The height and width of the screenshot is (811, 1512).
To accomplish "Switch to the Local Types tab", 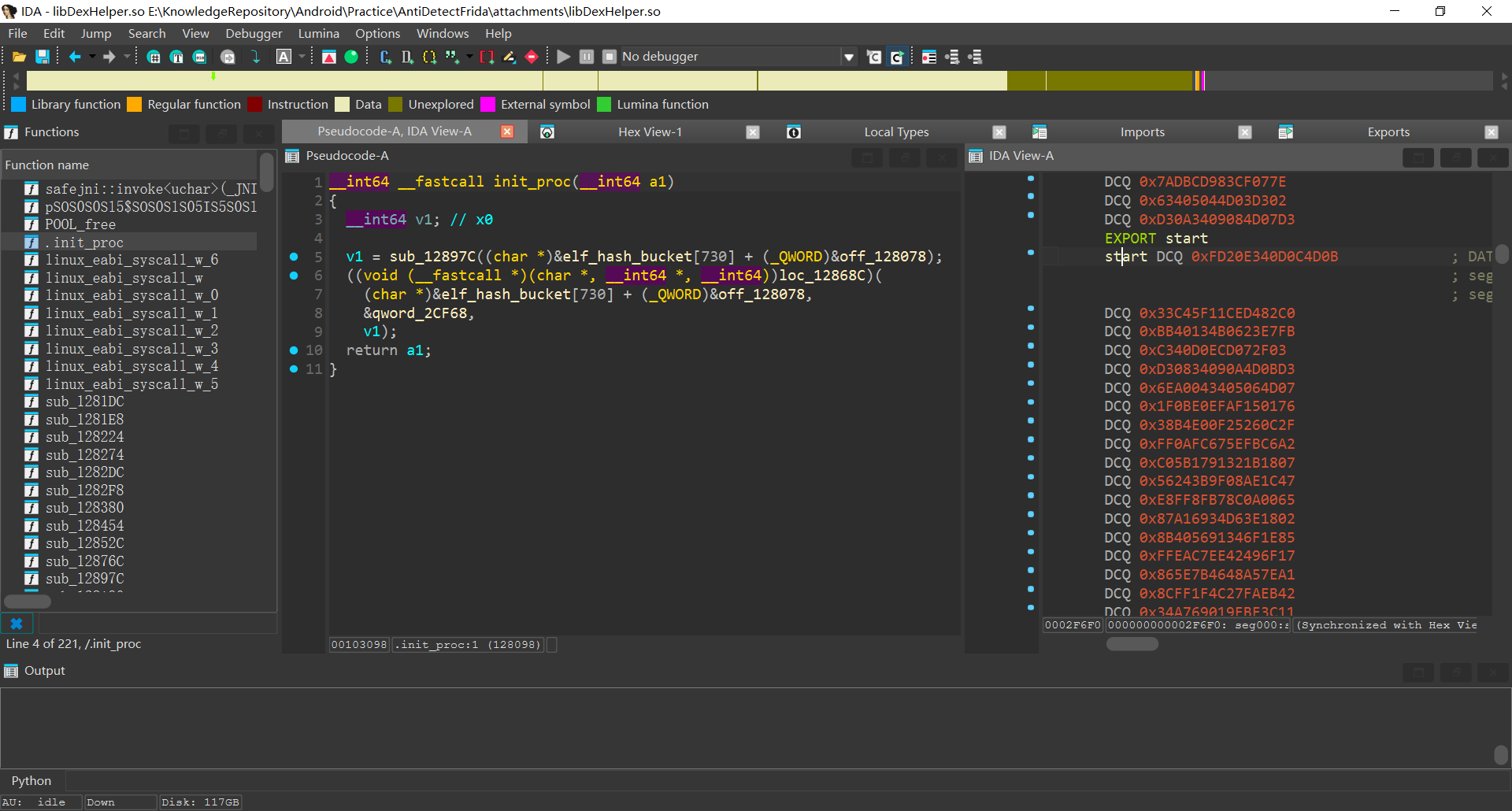I will click(896, 132).
